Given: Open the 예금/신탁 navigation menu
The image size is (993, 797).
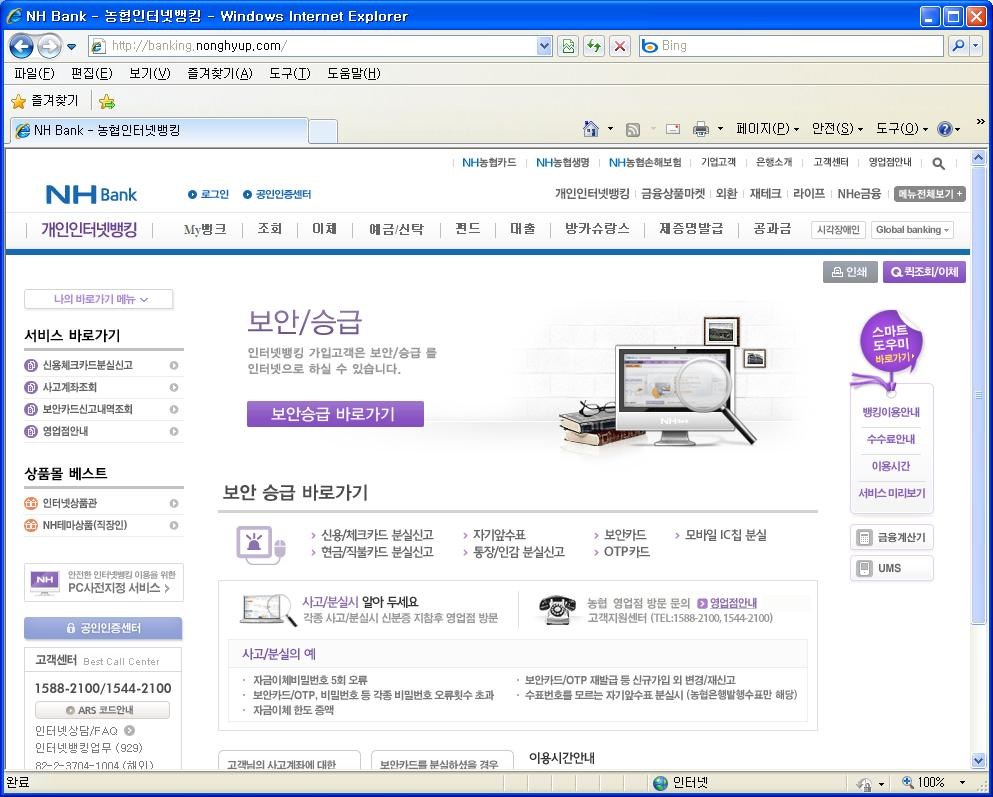Looking at the screenshot, I should [x=396, y=229].
